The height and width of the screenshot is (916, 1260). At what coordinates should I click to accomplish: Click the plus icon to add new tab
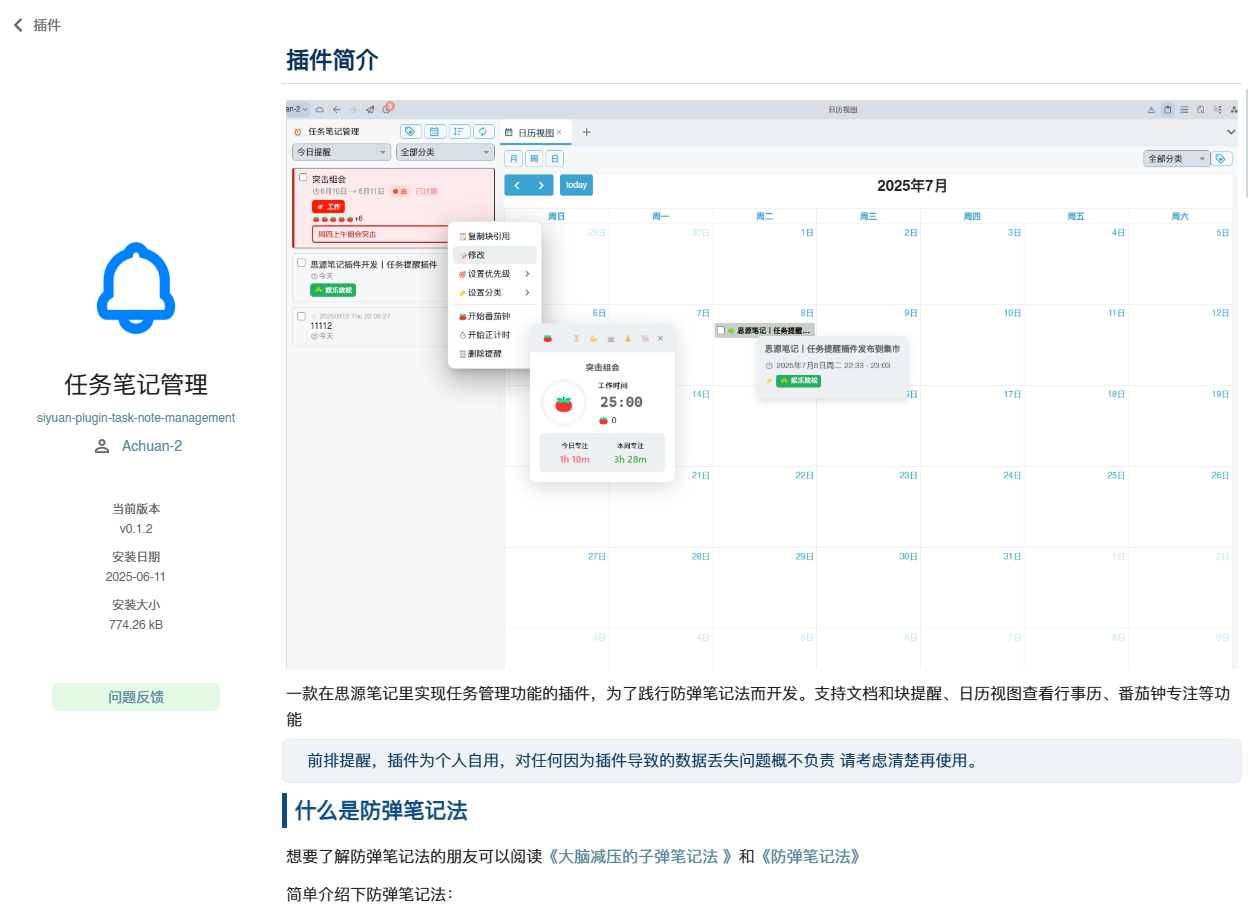click(587, 132)
